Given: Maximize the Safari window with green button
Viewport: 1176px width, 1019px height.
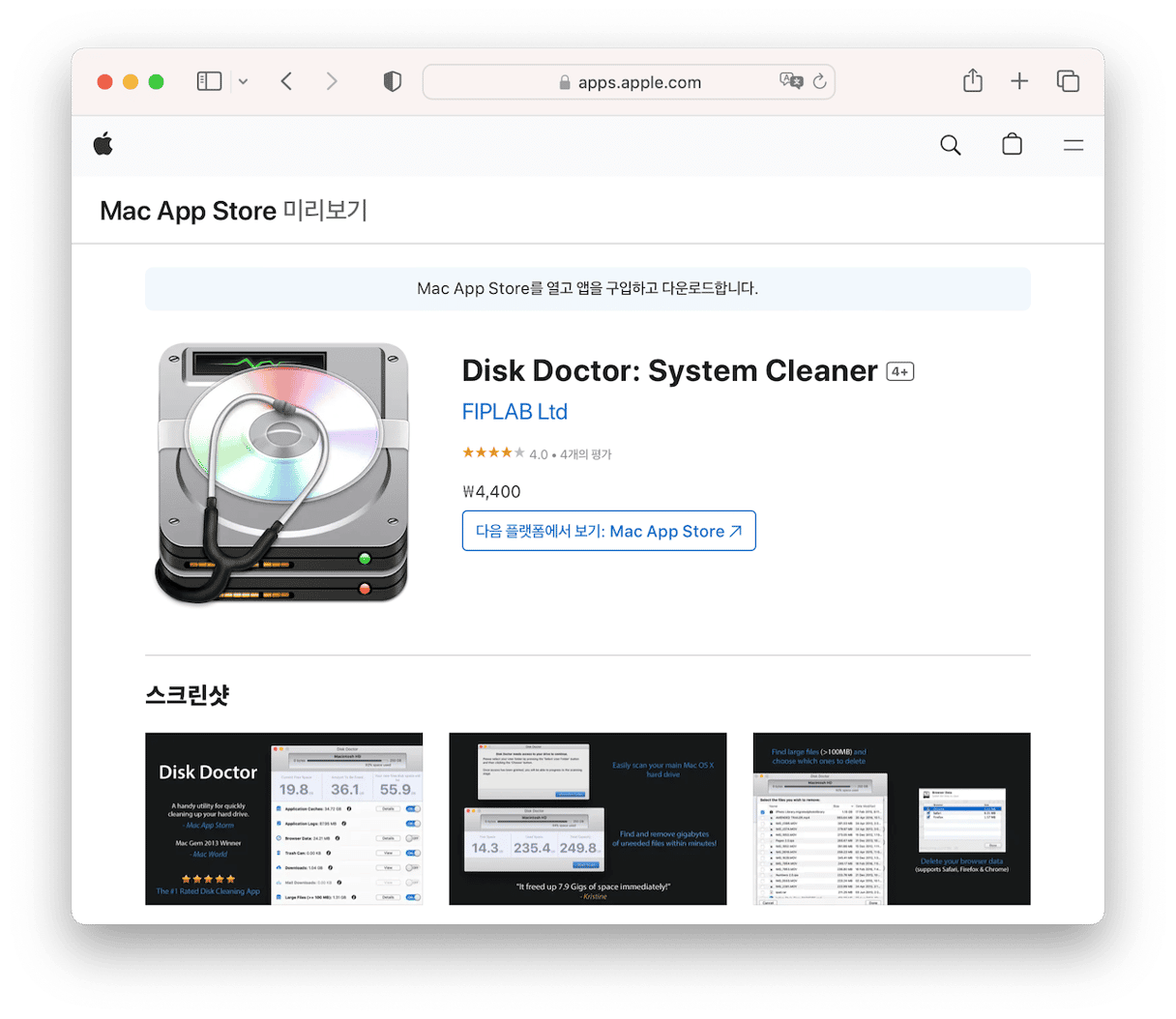Looking at the screenshot, I should tap(156, 82).
